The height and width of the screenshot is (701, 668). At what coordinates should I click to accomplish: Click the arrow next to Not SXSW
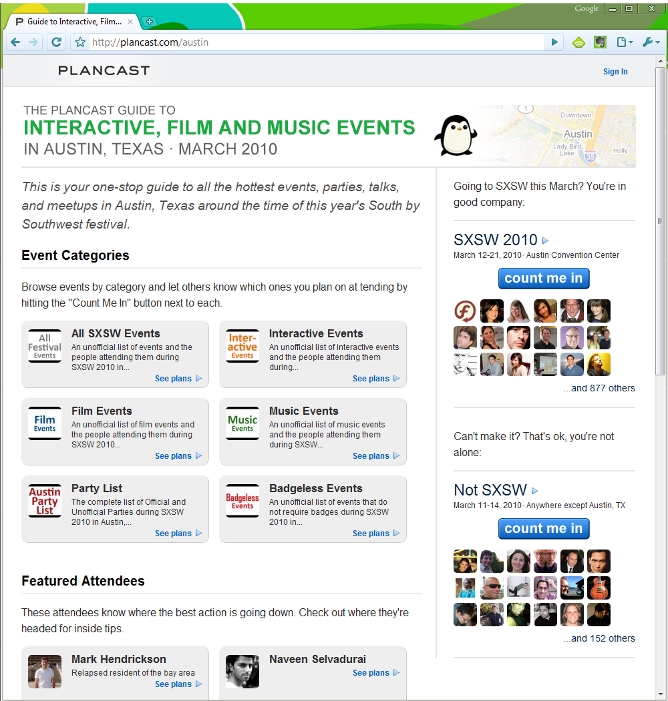coord(535,491)
